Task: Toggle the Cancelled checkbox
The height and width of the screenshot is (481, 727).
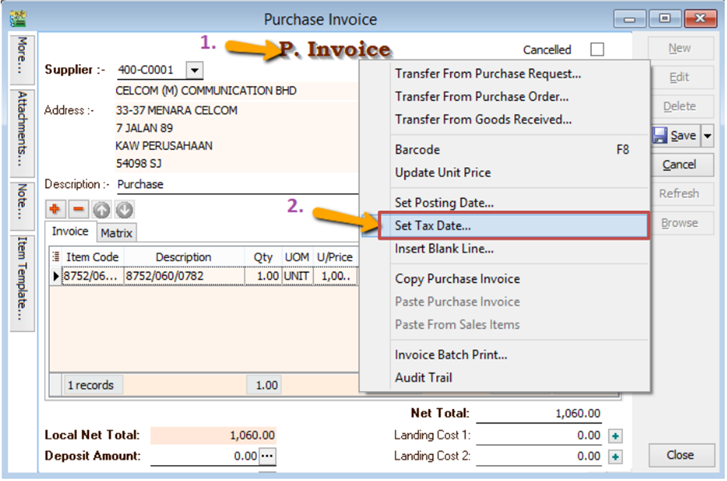Action: (597, 50)
